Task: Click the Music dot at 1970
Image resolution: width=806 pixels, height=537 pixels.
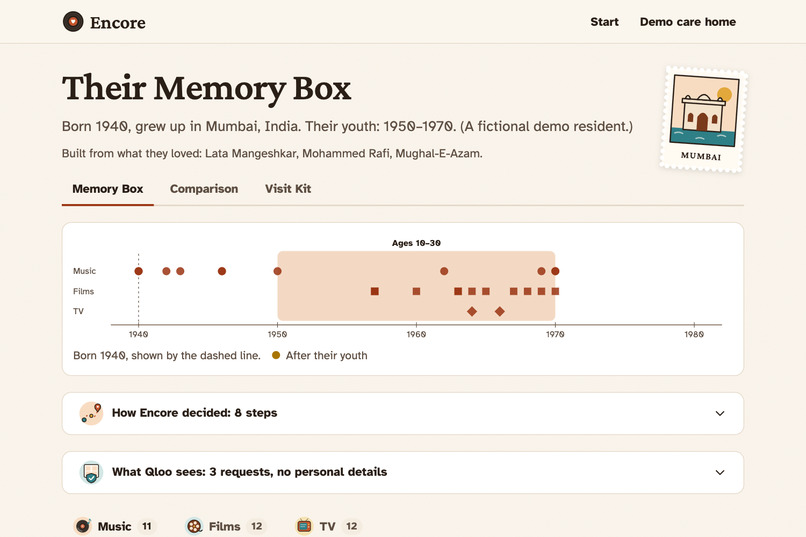Action: (x=555, y=271)
